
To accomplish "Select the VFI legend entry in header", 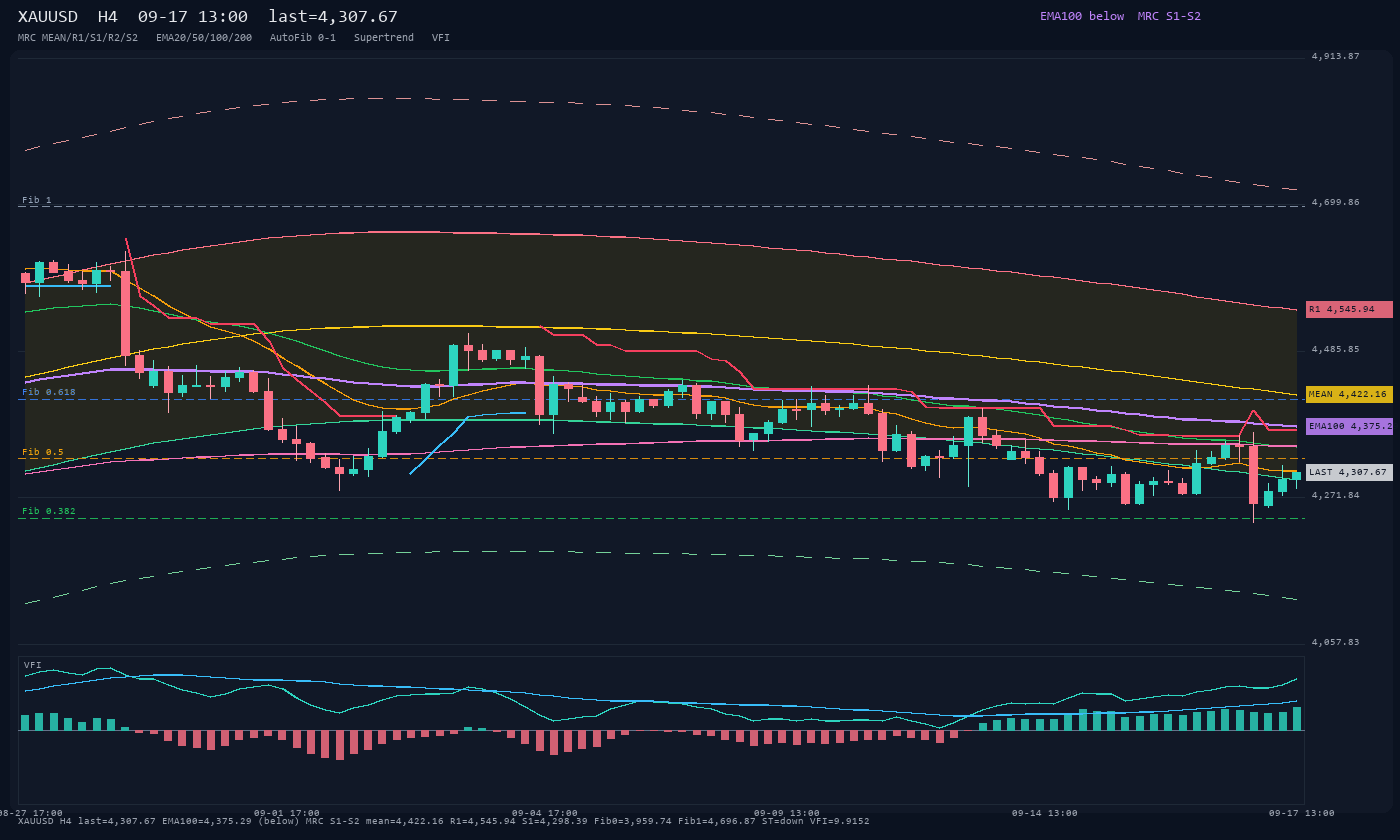I will pyautogui.click(x=441, y=38).
